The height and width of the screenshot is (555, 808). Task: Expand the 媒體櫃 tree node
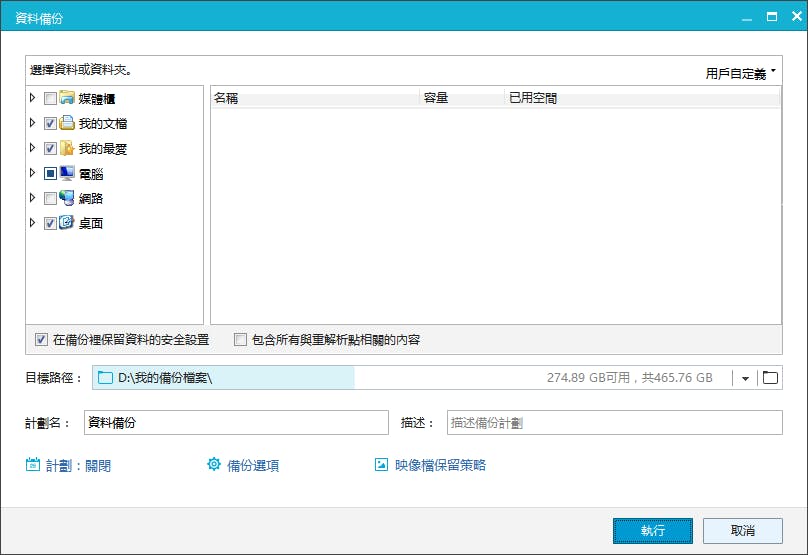coord(32,97)
